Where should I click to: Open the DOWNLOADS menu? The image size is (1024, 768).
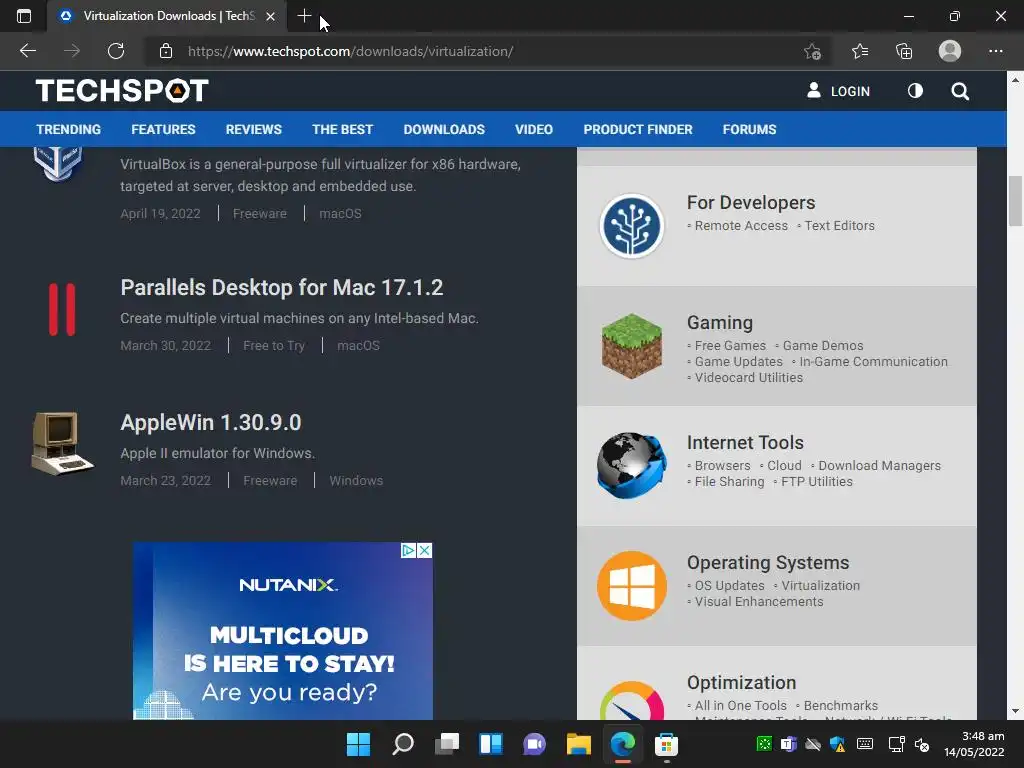(444, 129)
